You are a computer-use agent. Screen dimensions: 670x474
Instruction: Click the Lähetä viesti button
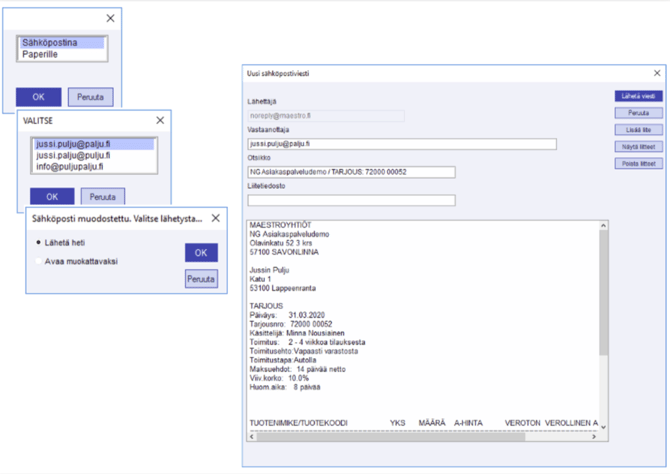pos(637,97)
